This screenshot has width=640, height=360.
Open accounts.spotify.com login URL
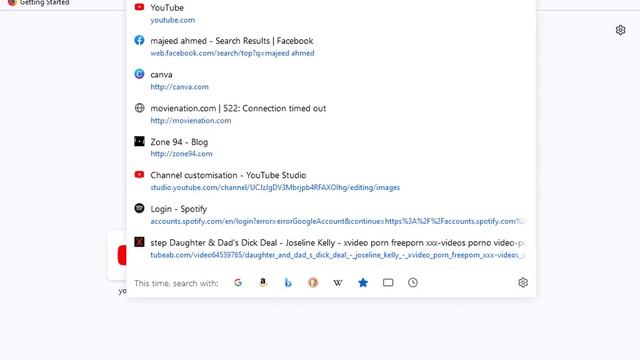(337, 221)
